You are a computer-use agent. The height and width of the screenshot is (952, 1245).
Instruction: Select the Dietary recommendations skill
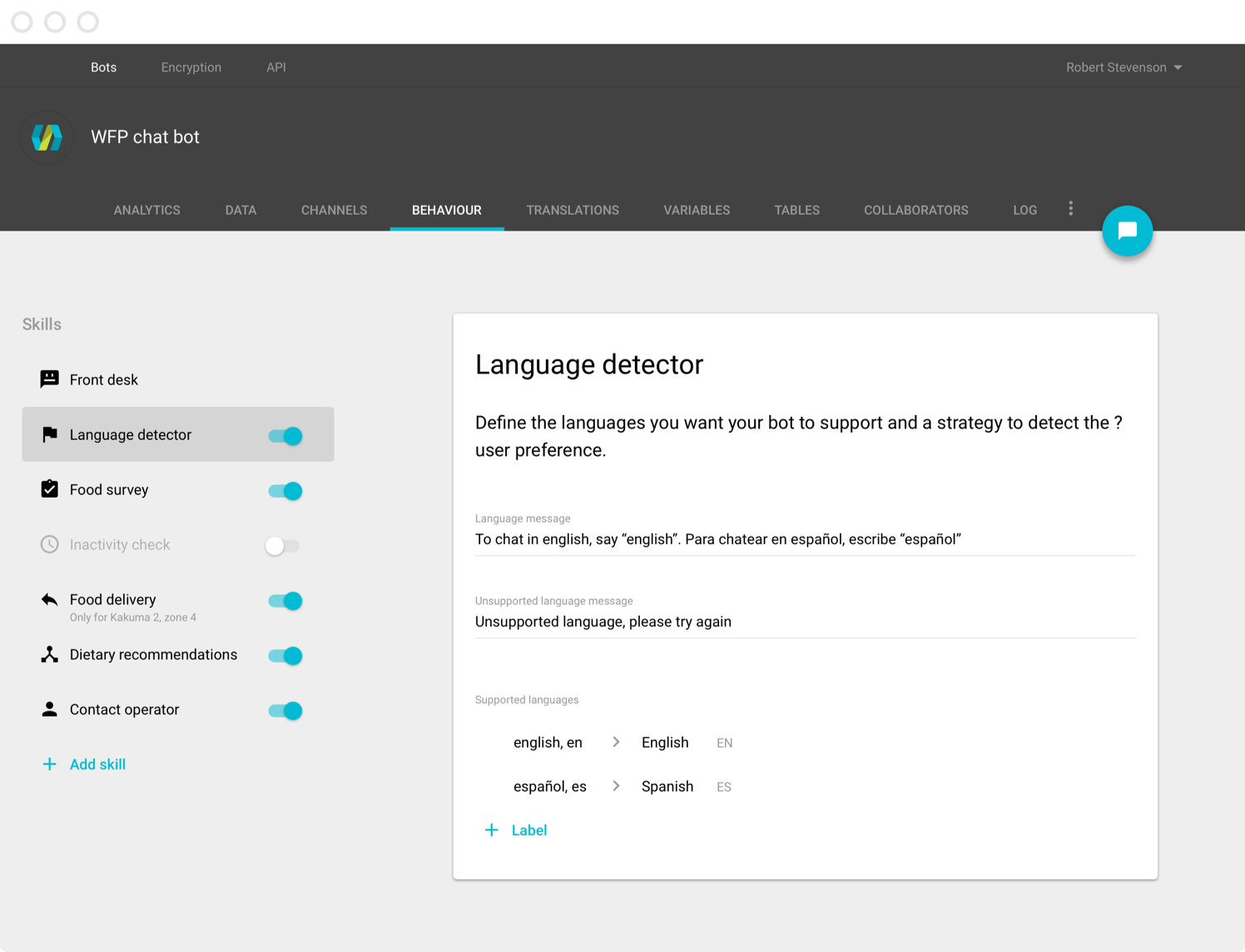(x=153, y=654)
